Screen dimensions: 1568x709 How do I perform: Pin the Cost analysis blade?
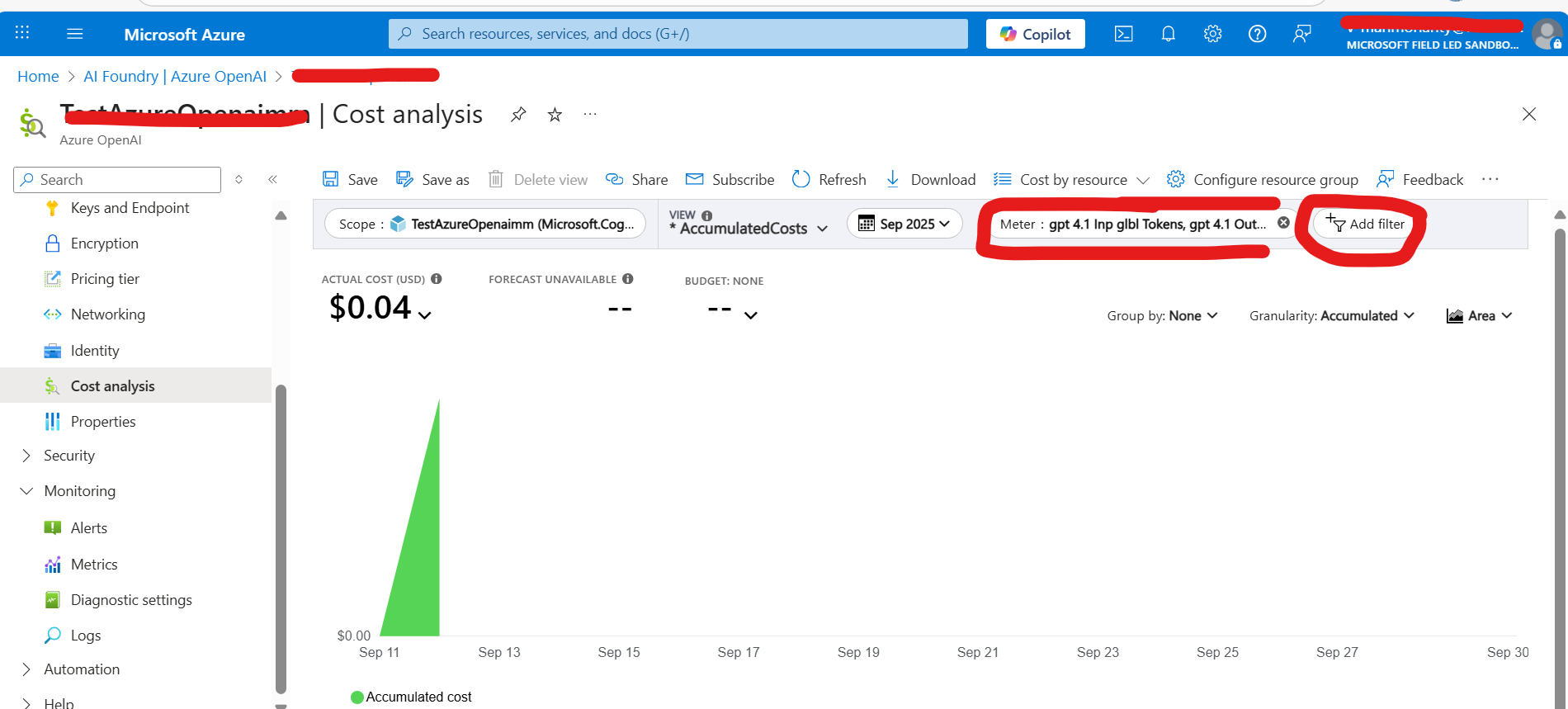[518, 115]
